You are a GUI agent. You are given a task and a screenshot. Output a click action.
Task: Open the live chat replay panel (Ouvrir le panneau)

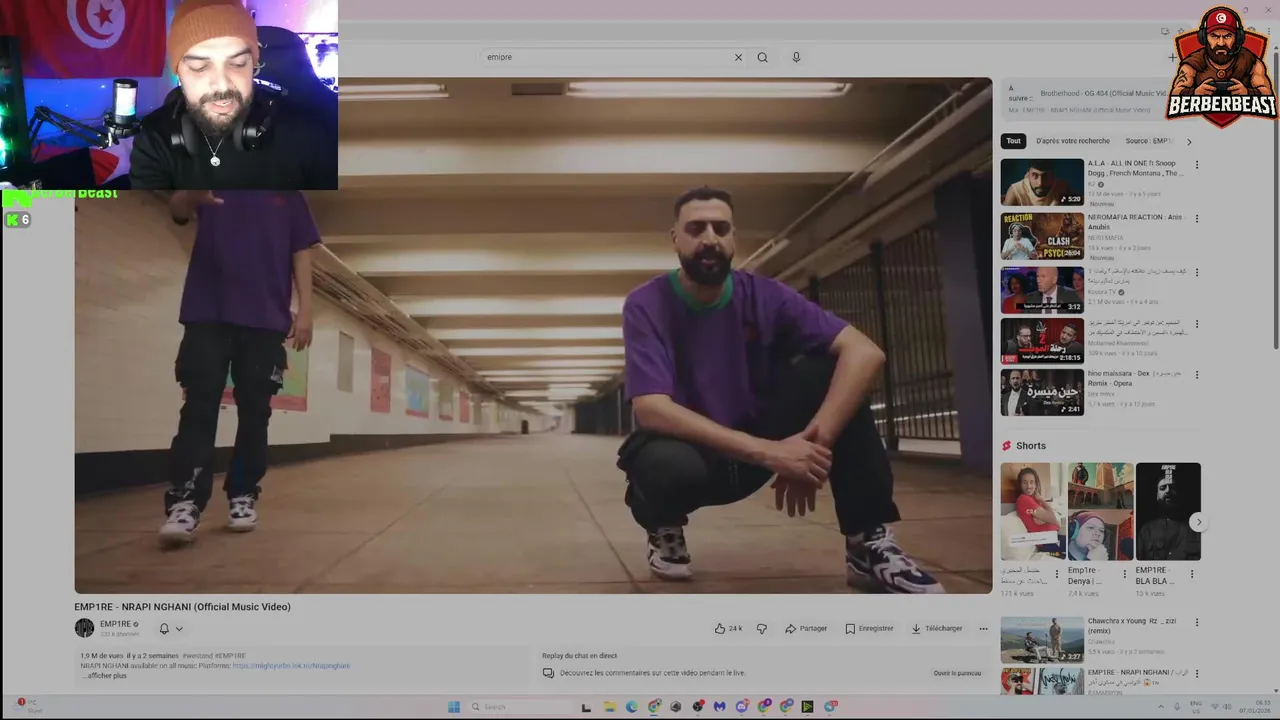[x=957, y=673]
